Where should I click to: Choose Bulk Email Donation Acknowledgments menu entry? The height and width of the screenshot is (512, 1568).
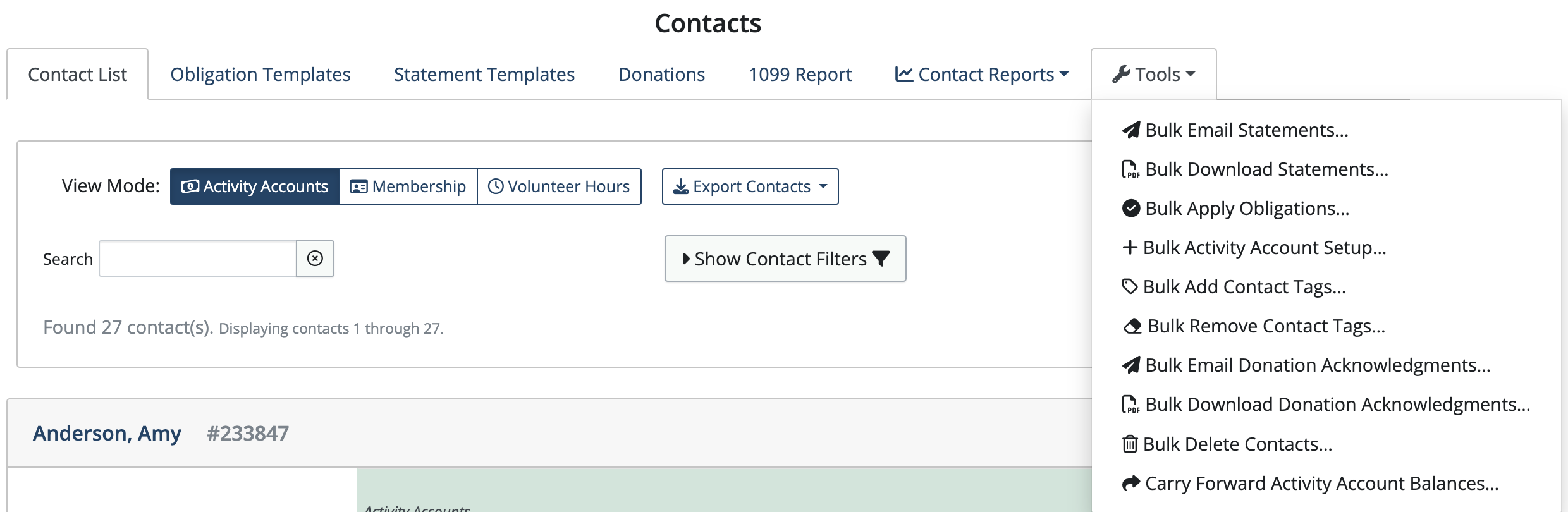1318,365
